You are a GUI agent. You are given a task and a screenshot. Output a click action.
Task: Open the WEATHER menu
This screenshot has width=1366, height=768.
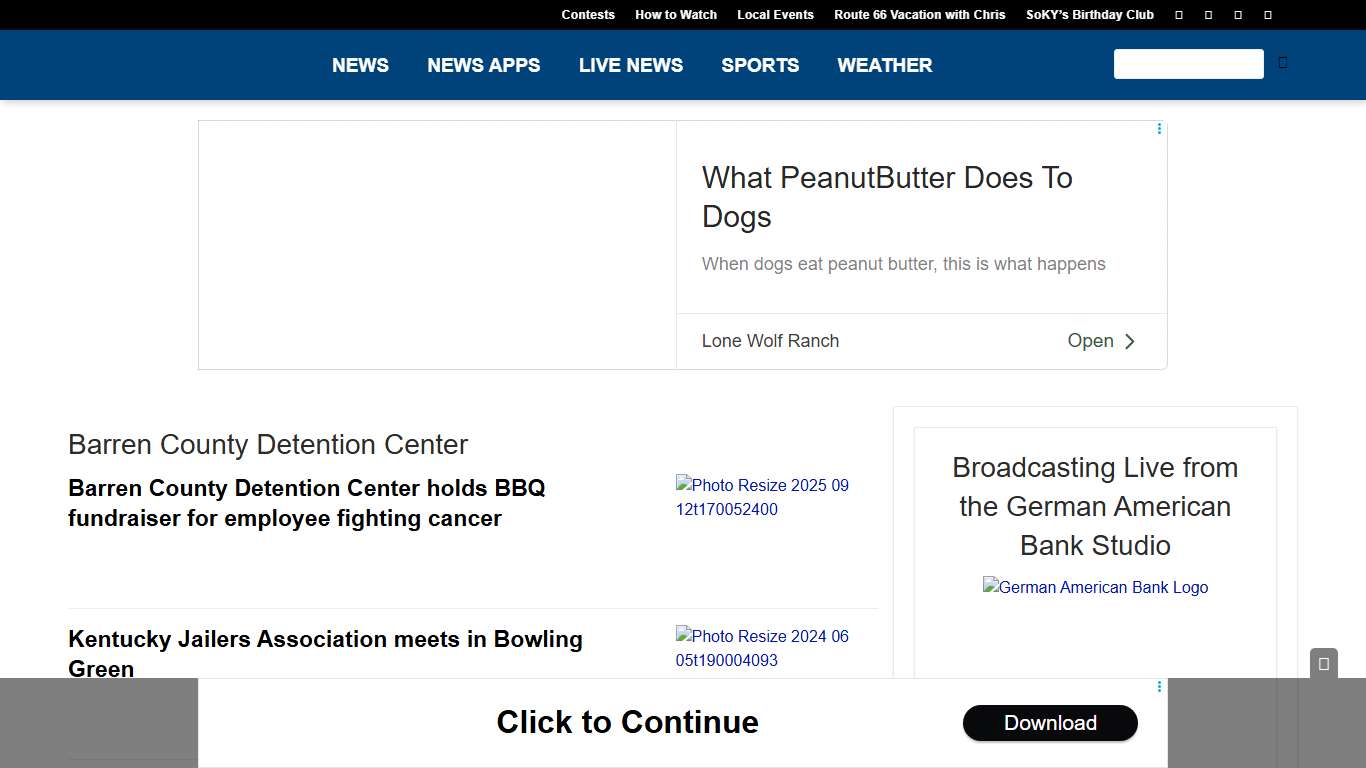[884, 65]
